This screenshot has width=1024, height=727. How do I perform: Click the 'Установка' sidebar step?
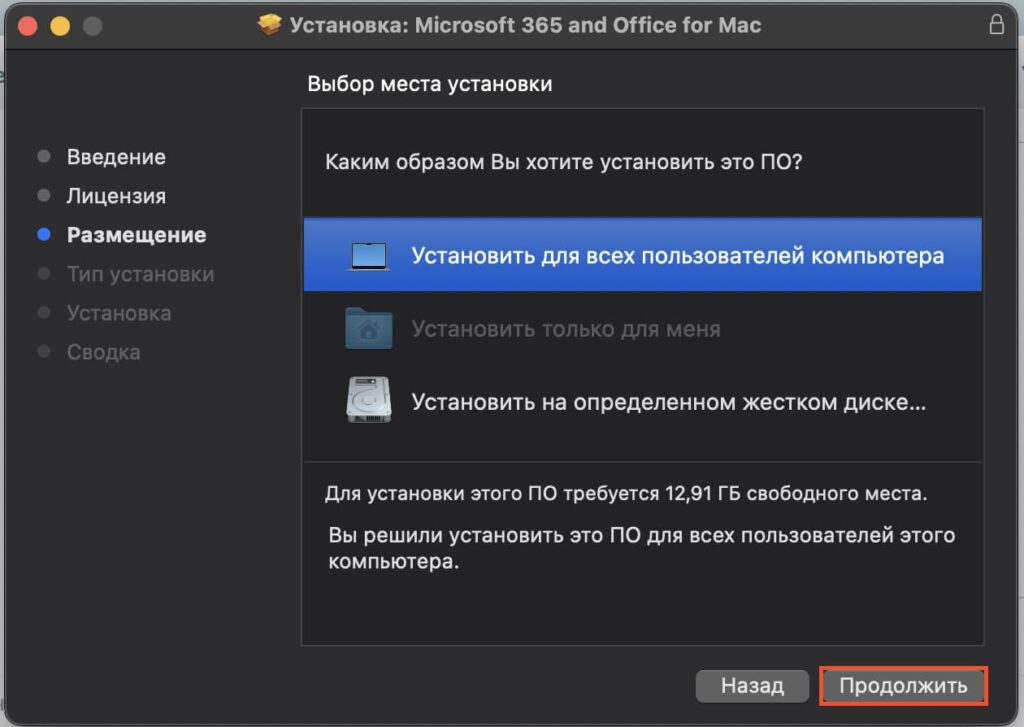point(119,314)
